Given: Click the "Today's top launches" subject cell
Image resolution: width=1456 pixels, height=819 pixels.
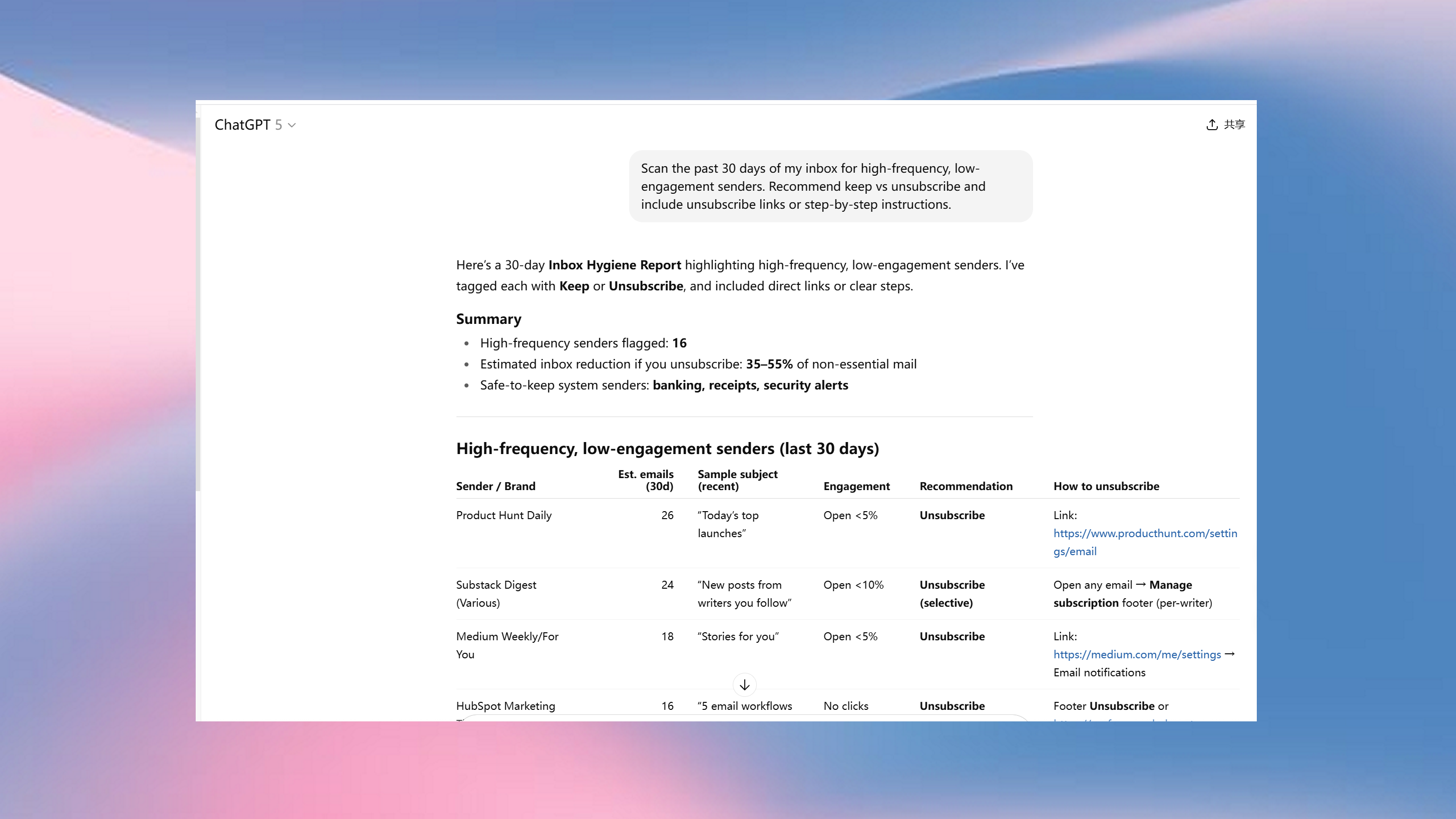Looking at the screenshot, I should 727,524.
